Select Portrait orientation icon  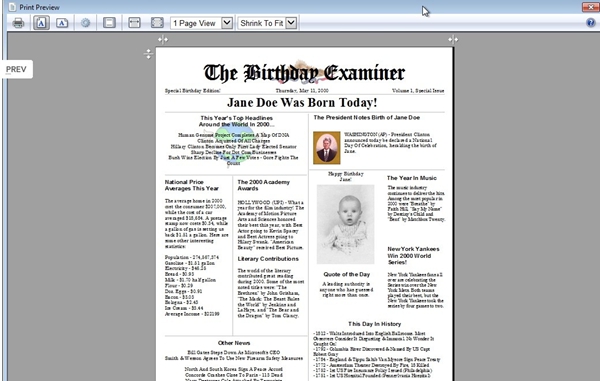click(x=41, y=23)
